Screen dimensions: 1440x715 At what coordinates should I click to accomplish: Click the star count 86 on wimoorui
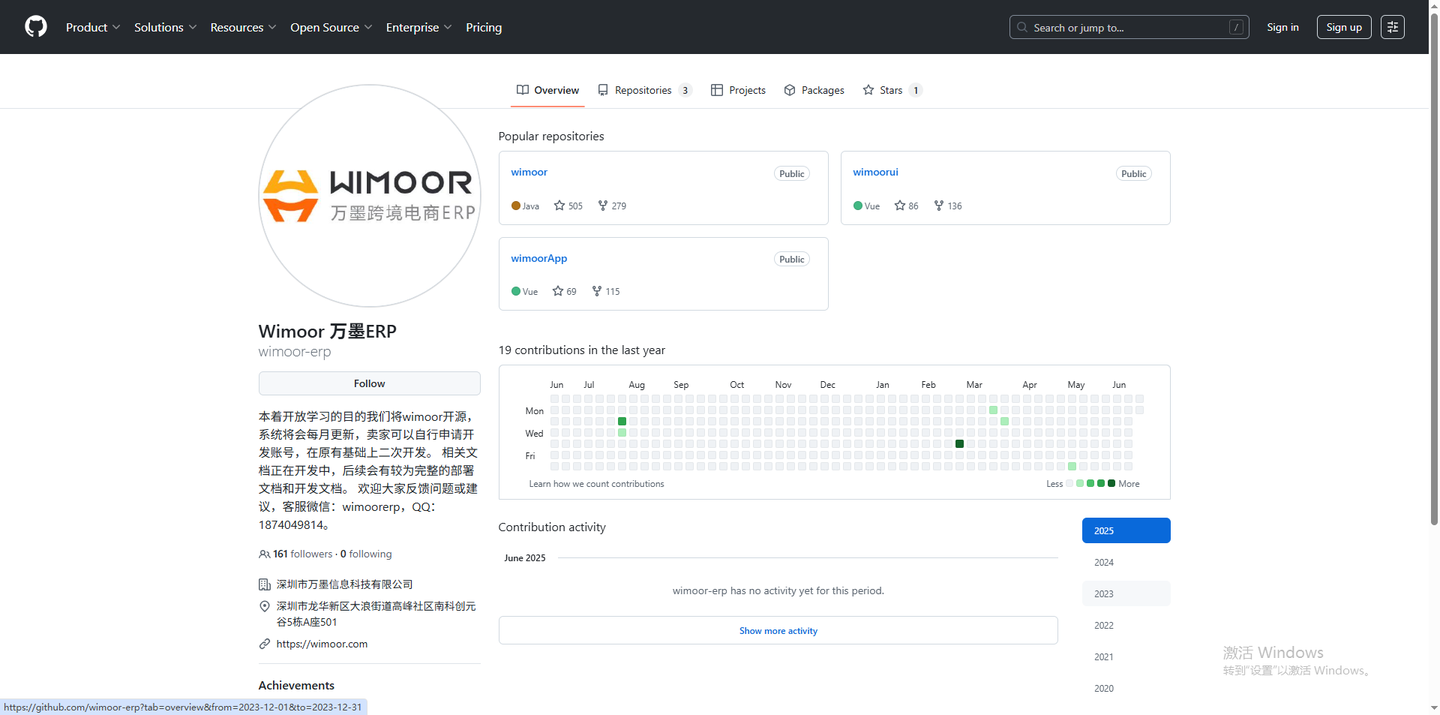pos(906,206)
